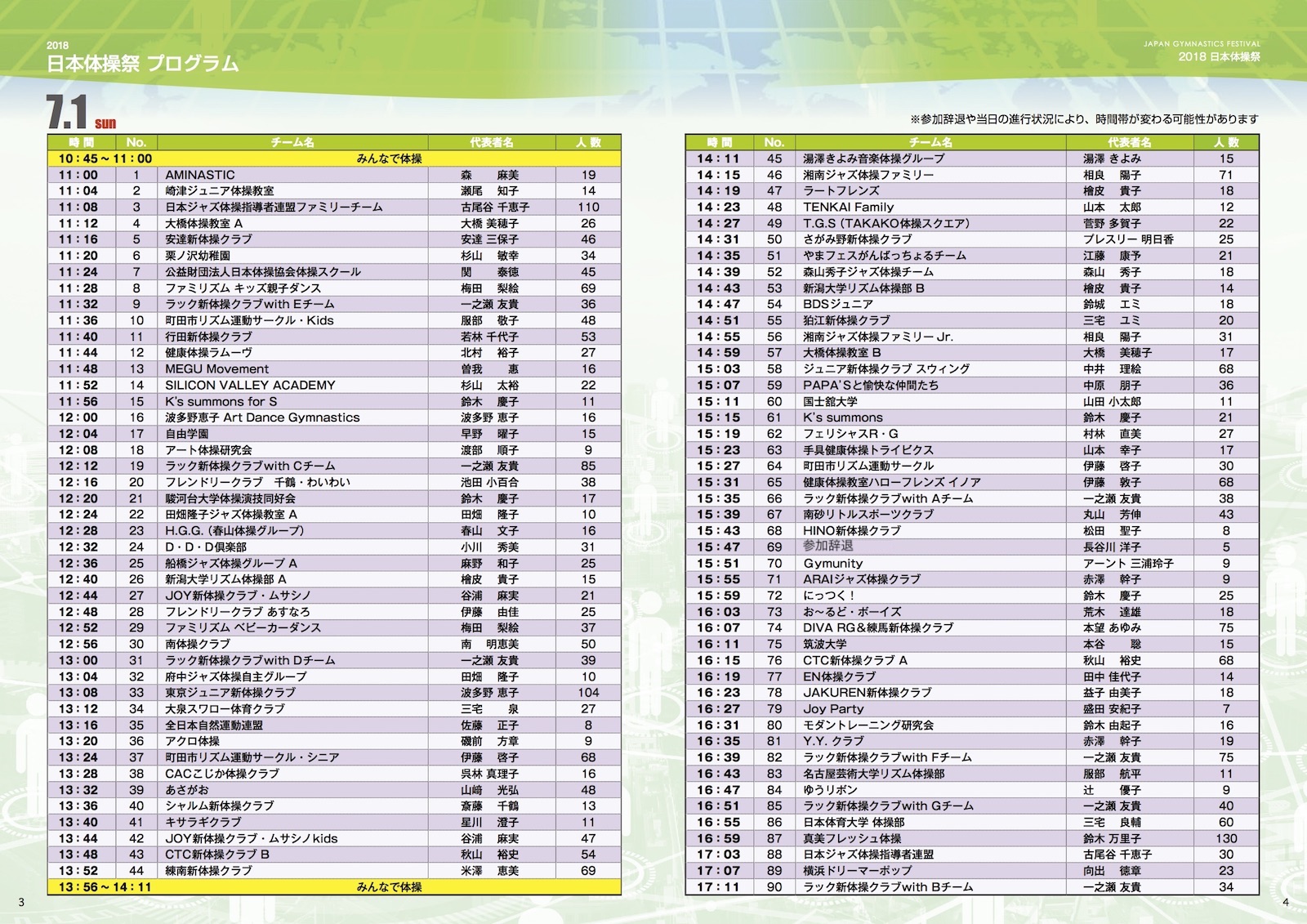Select the 'BDSジュニア' team
Screen dimensions: 1307x924
[838, 305]
